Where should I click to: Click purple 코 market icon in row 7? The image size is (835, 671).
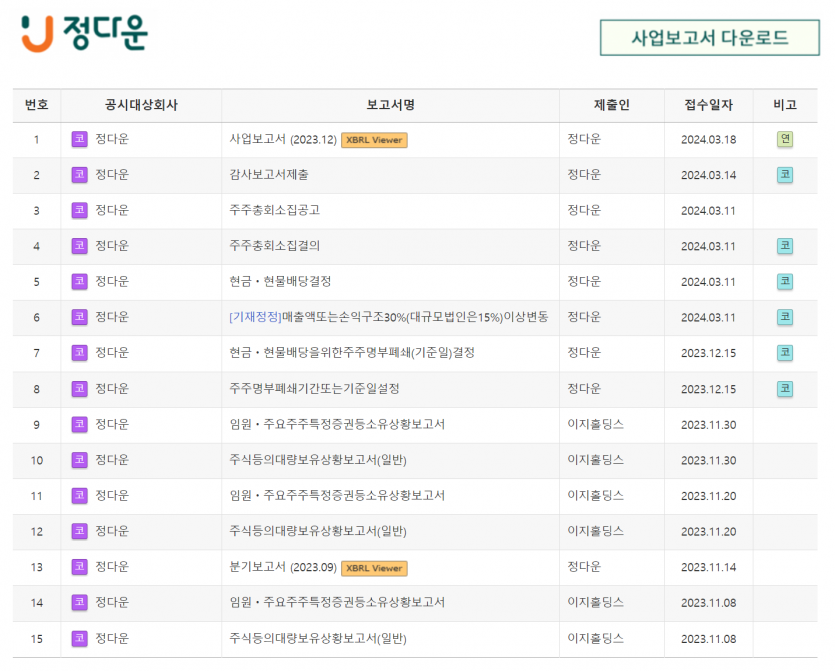tap(79, 353)
